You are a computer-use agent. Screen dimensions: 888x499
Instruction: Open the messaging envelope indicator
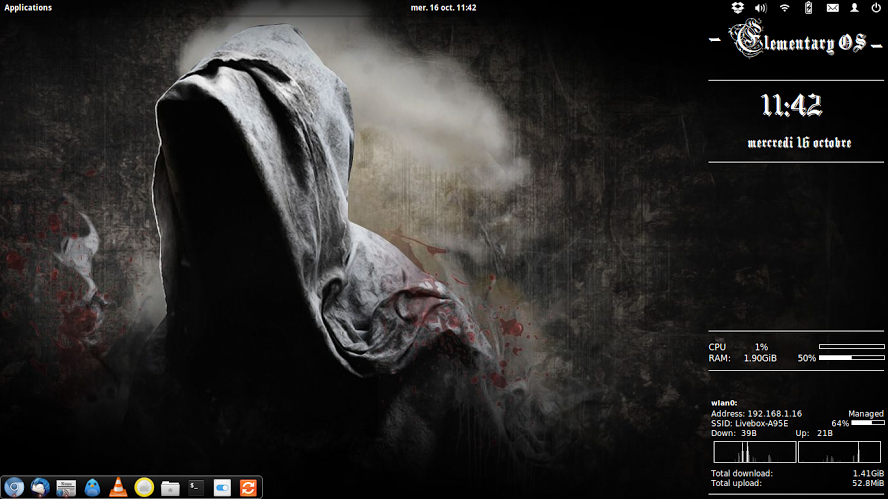(x=832, y=8)
